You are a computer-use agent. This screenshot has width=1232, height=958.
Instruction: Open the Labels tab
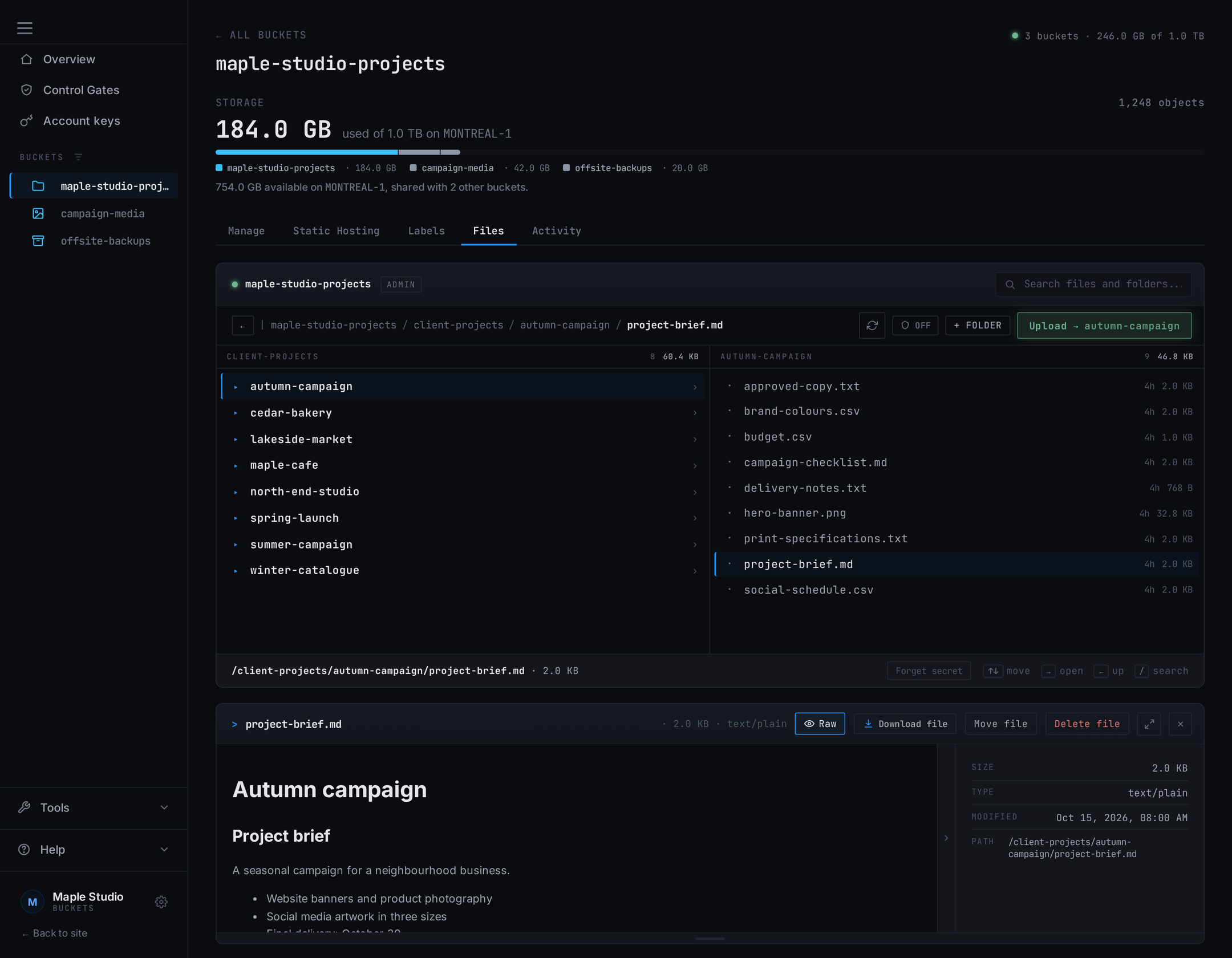click(426, 231)
